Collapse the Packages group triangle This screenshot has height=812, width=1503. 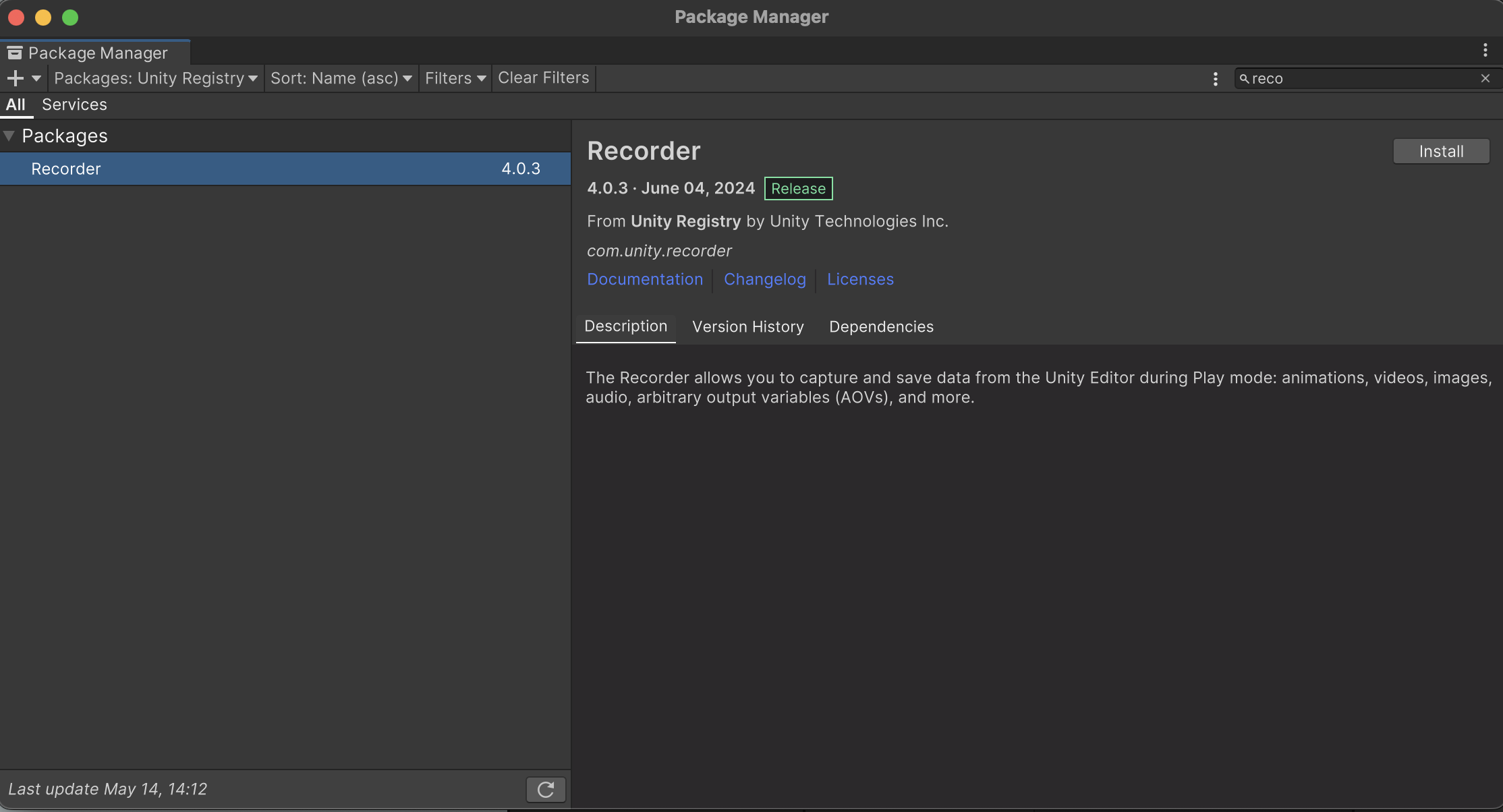9,136
